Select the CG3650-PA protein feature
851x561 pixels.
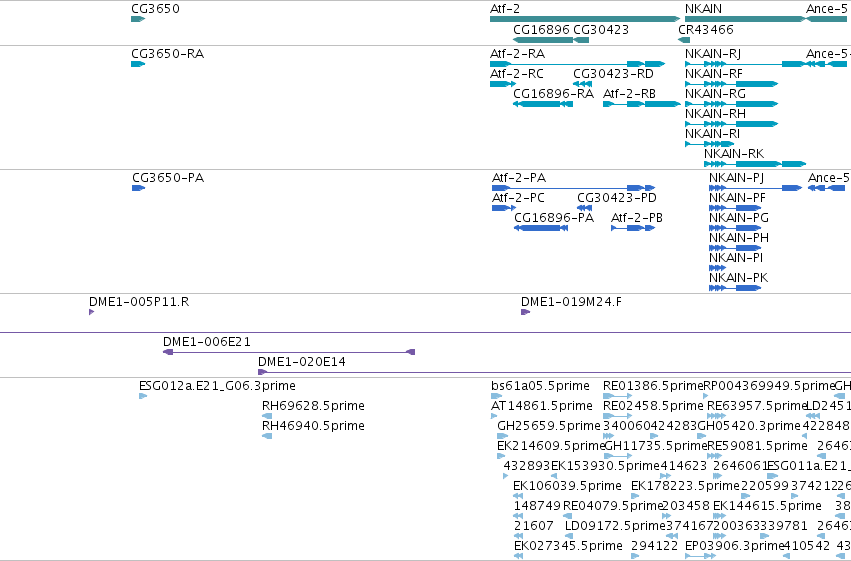click(x=138, y=188)
